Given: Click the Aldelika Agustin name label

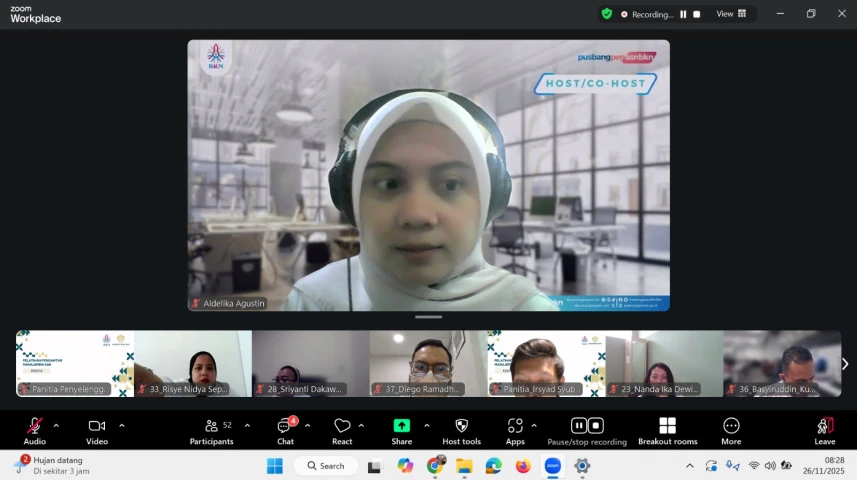Looking at the screenshot, I should (233, 303).
